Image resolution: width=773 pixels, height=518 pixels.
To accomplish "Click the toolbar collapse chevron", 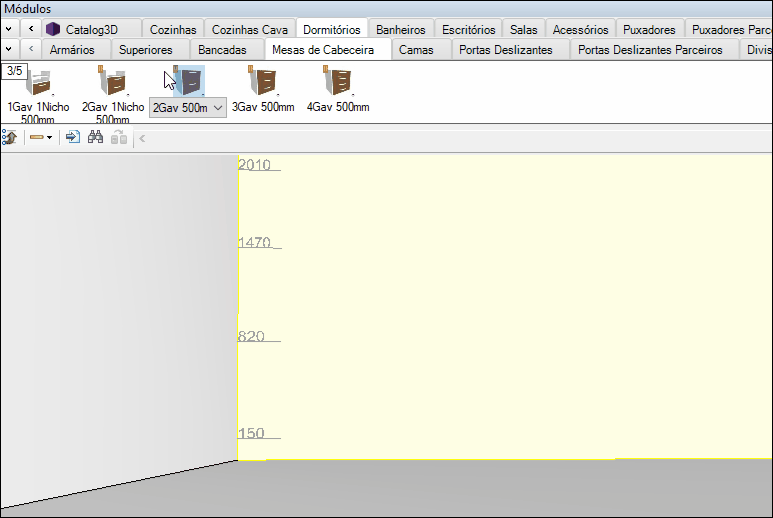I will [x=142, y=138].
